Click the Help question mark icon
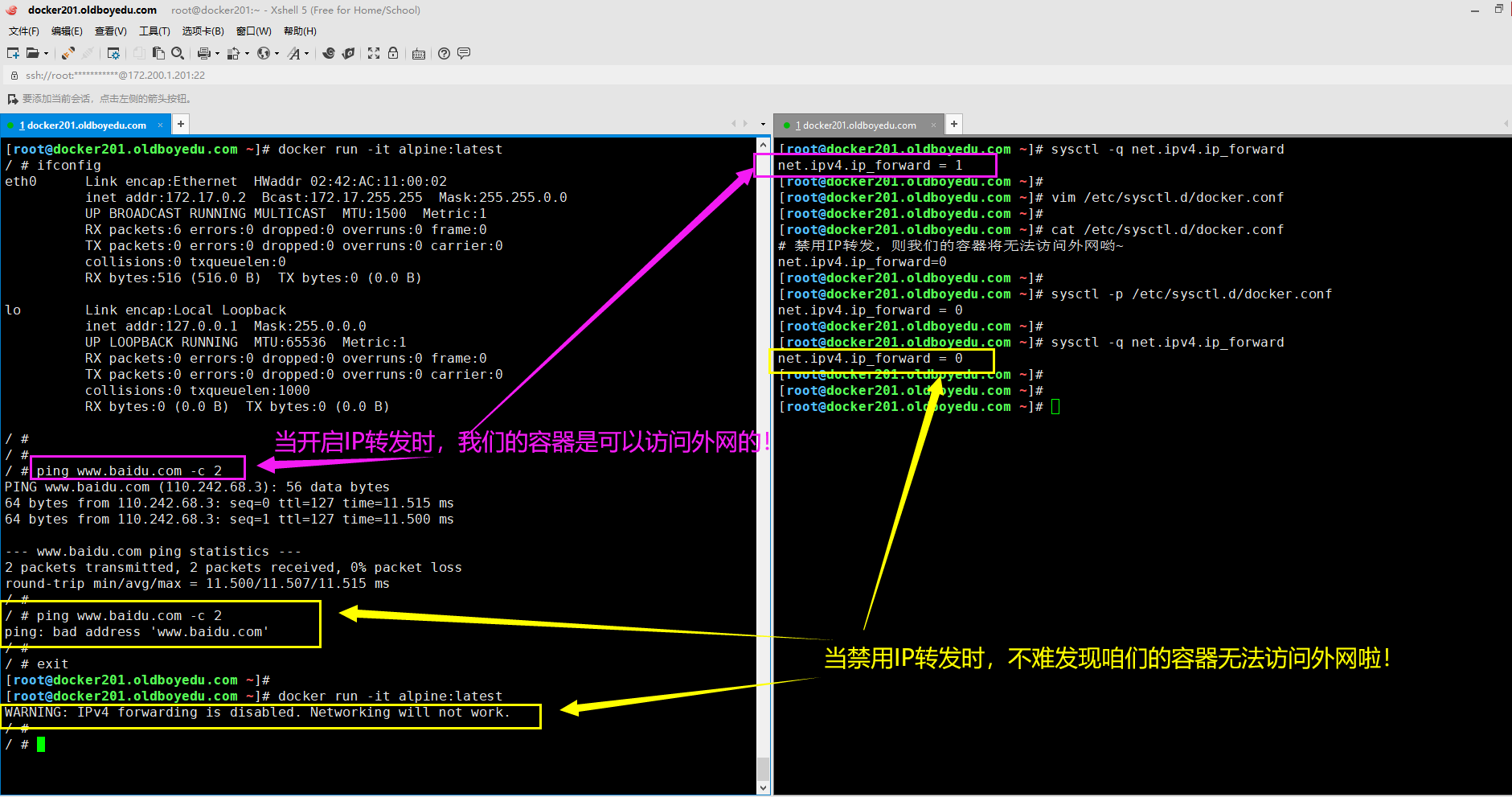The width and height of the screenshot is (1512, 797). [x=444, y=53]
